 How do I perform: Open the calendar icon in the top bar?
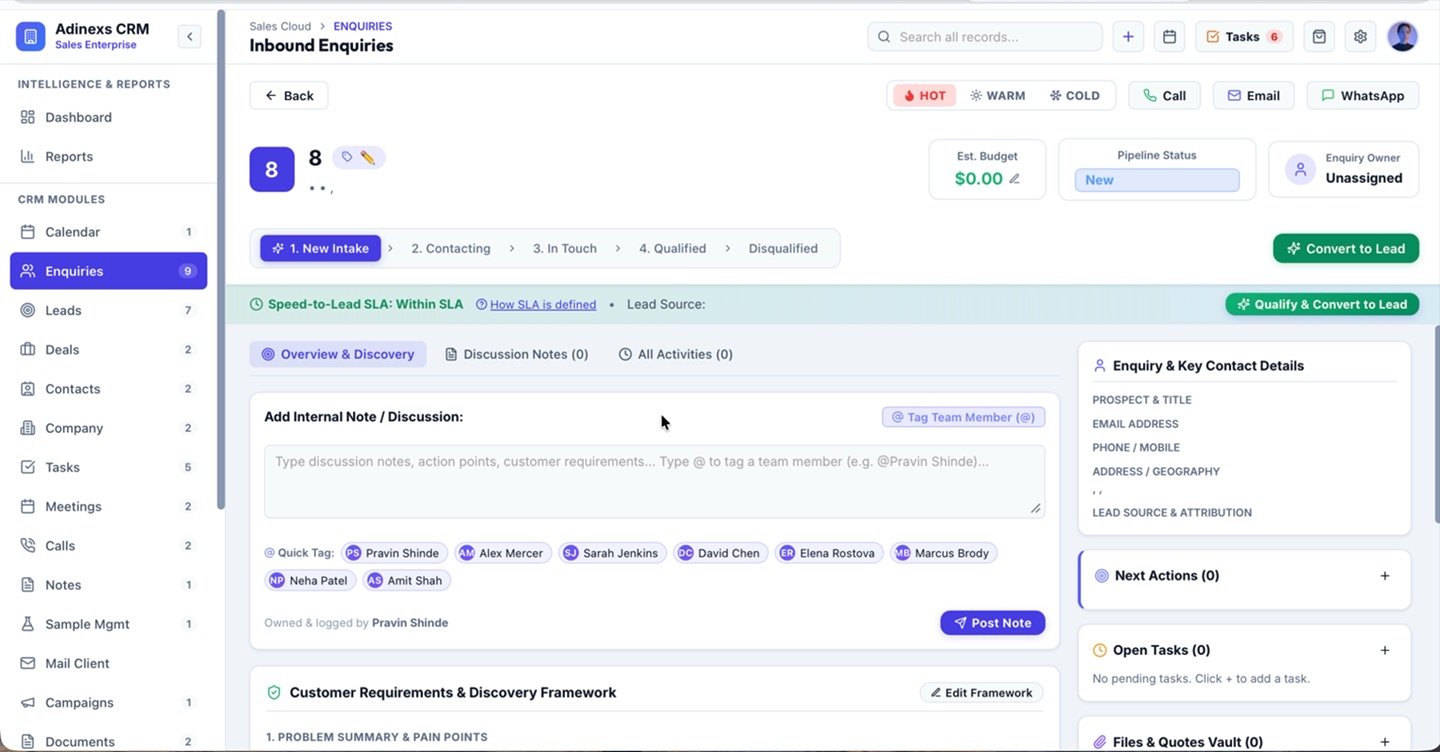[x=1169, y=37]
